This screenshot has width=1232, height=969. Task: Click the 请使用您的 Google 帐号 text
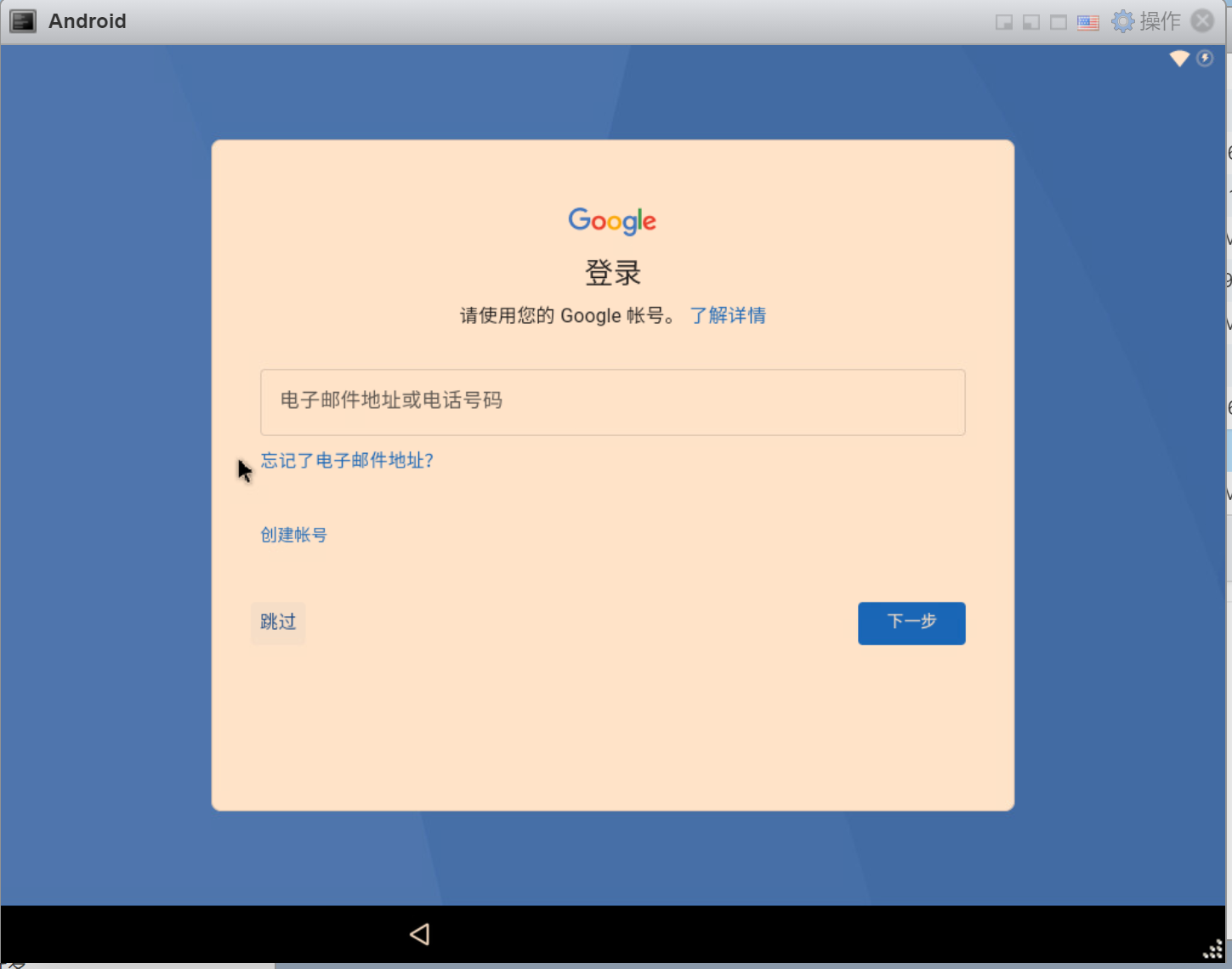click(568, 315)
